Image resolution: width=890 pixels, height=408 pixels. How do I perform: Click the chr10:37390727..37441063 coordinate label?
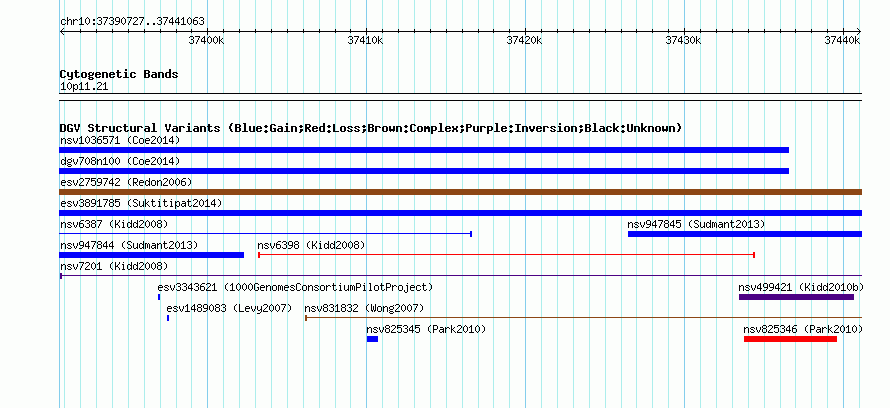(x=132, y=22)
